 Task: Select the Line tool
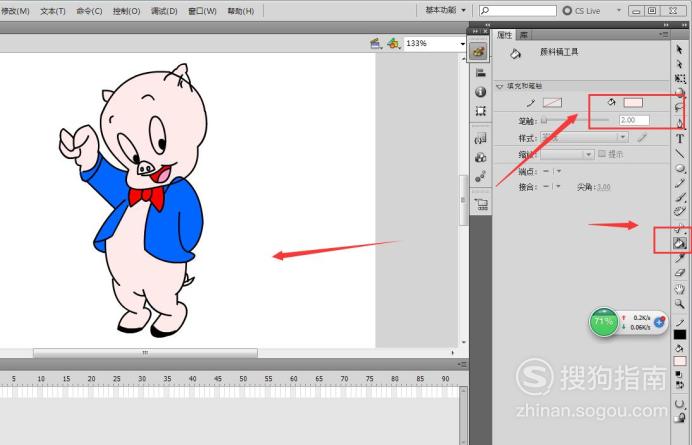[680, 154]
